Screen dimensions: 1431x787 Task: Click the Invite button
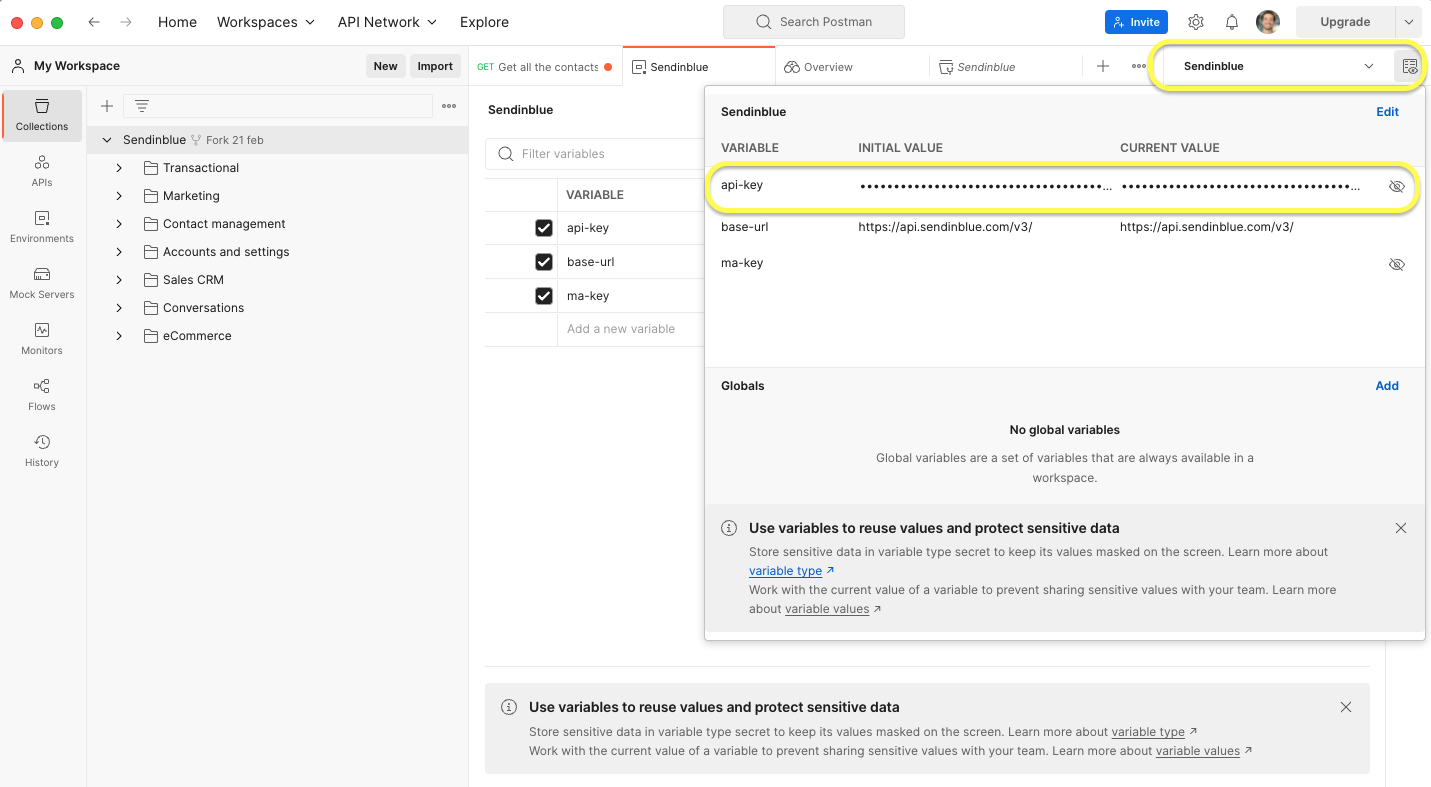click(x=1136, y=22)
